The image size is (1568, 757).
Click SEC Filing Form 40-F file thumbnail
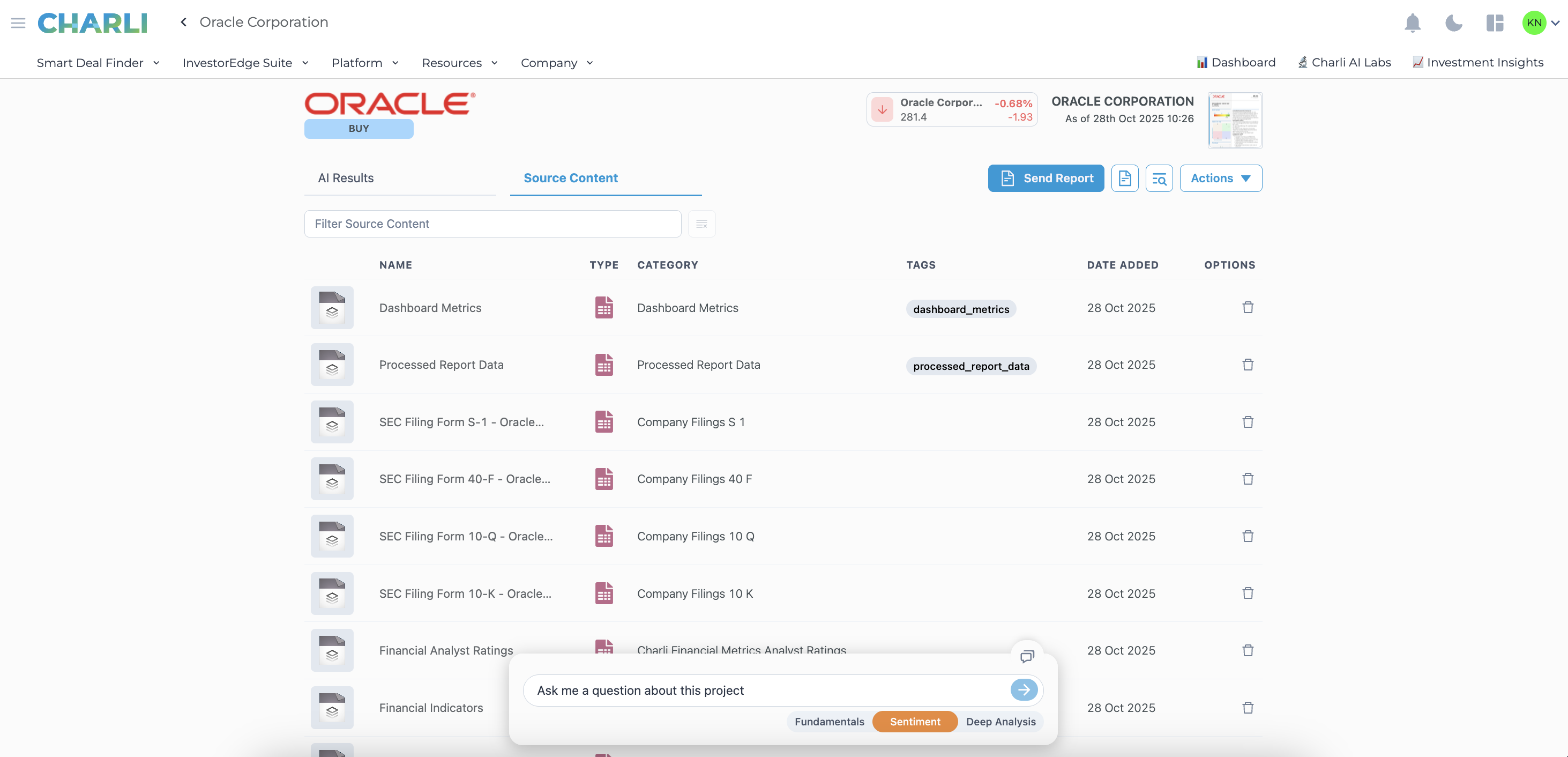pos(332,479)
